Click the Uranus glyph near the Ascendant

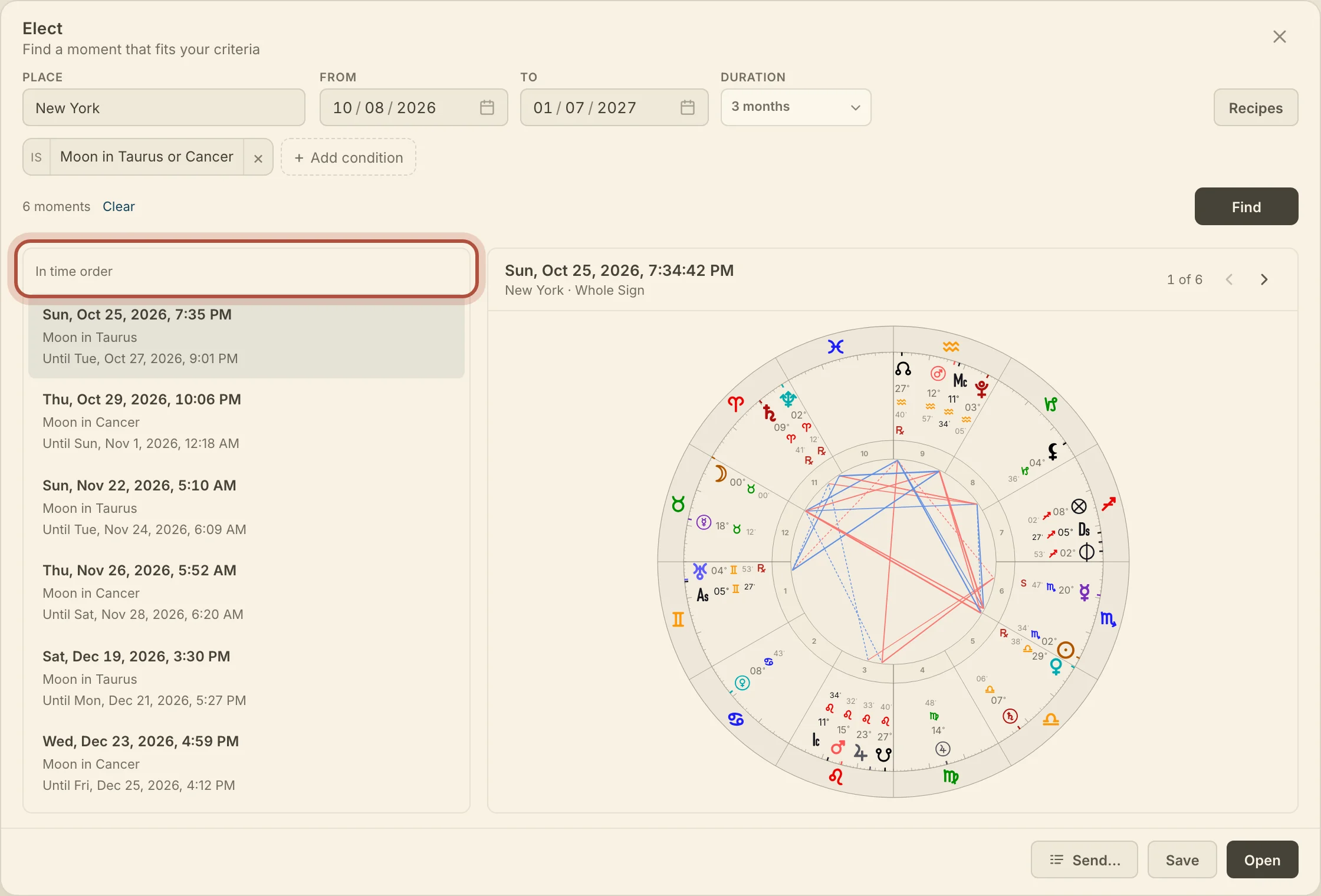pyautogui.click(x=699, y=571)
